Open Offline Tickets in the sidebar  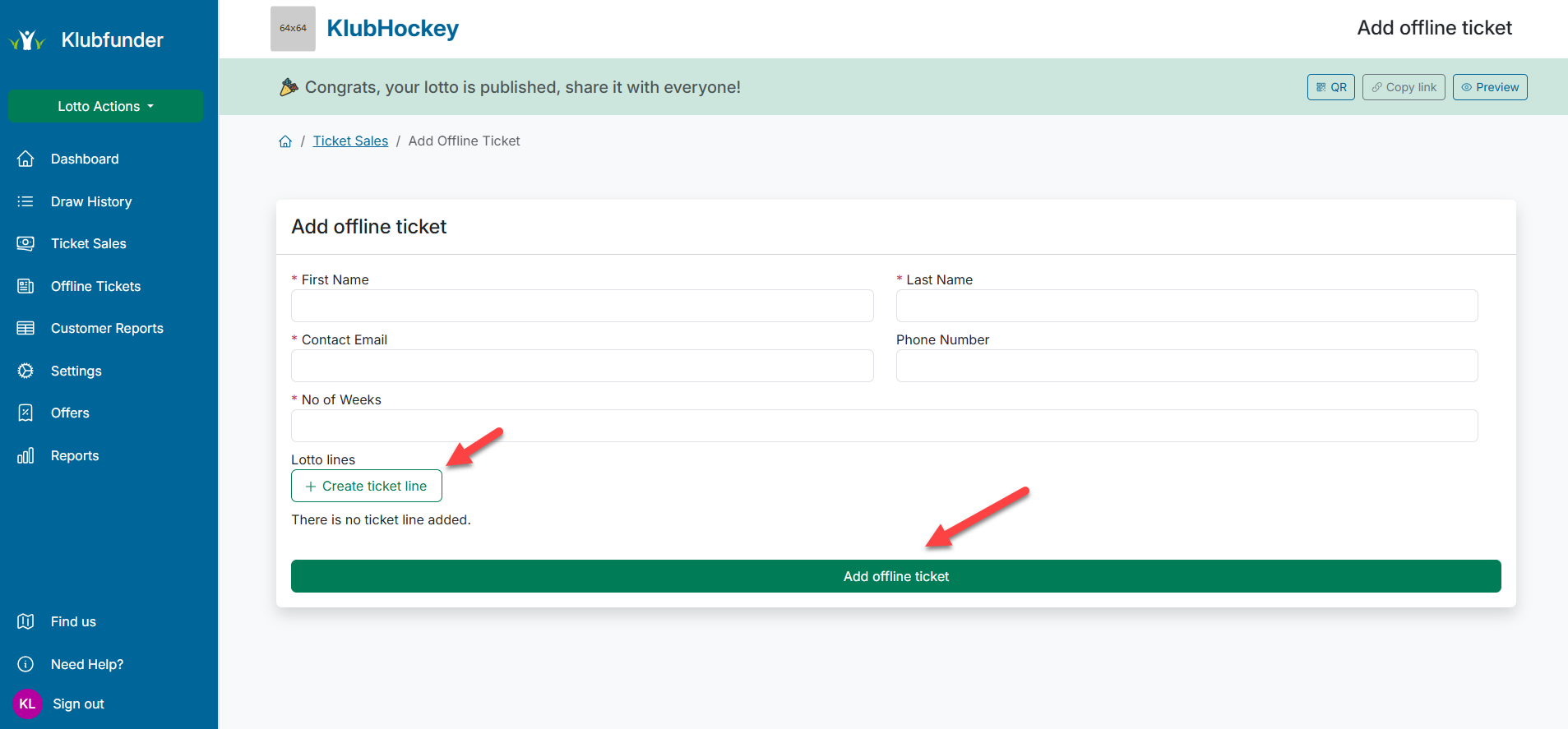coord(95,286)
